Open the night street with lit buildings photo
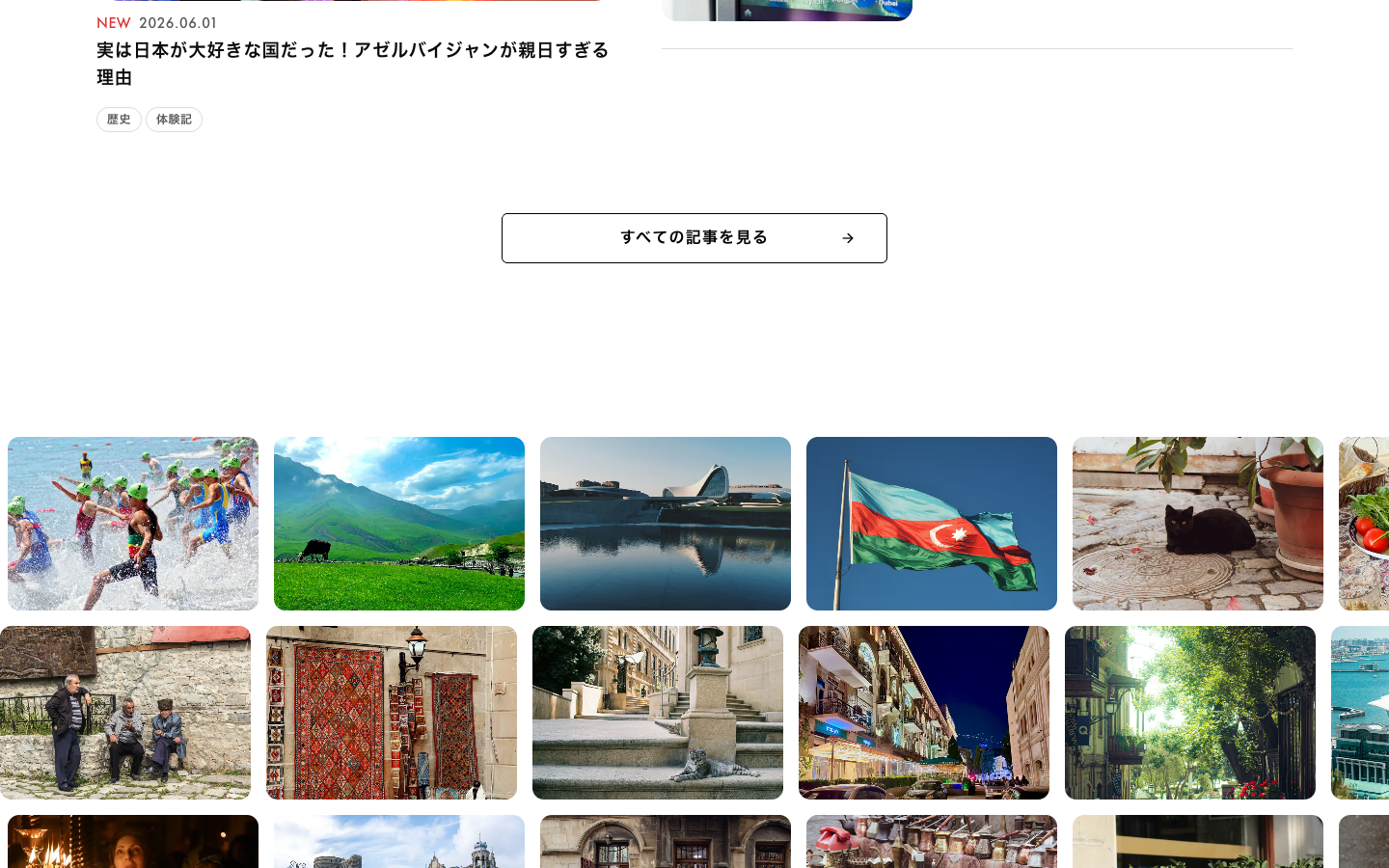Image resolution: width=1389 pixels, height=868 pixels. pos(924,713)
